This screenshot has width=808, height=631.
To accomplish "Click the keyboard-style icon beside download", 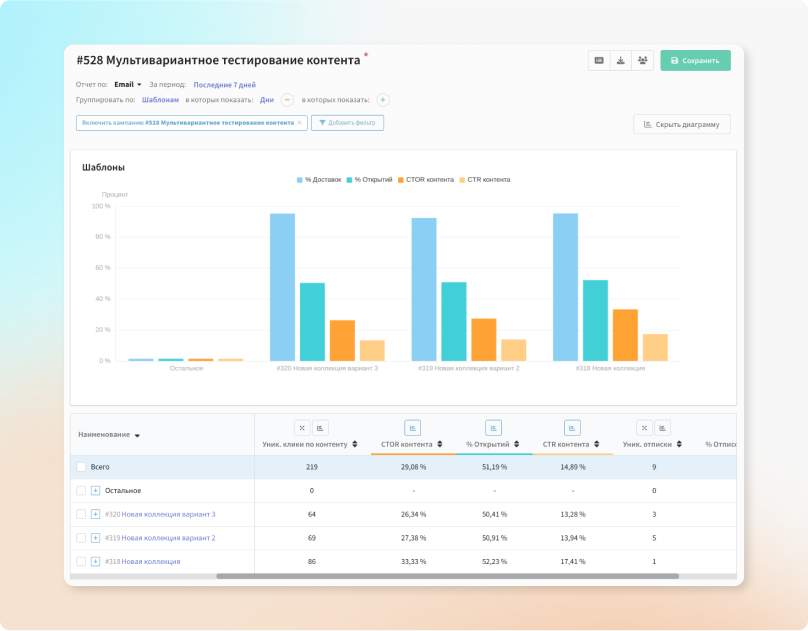I will click(x=599, y=60).
